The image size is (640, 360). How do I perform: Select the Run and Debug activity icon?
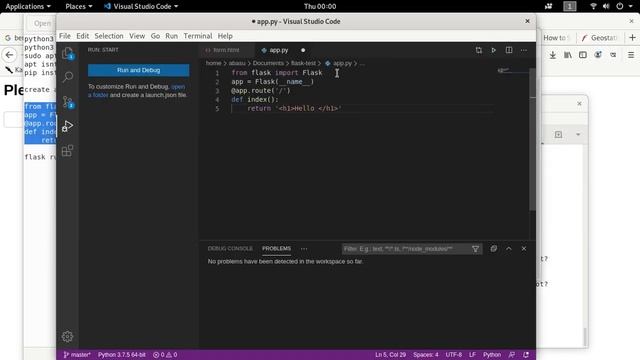point(68,126)
